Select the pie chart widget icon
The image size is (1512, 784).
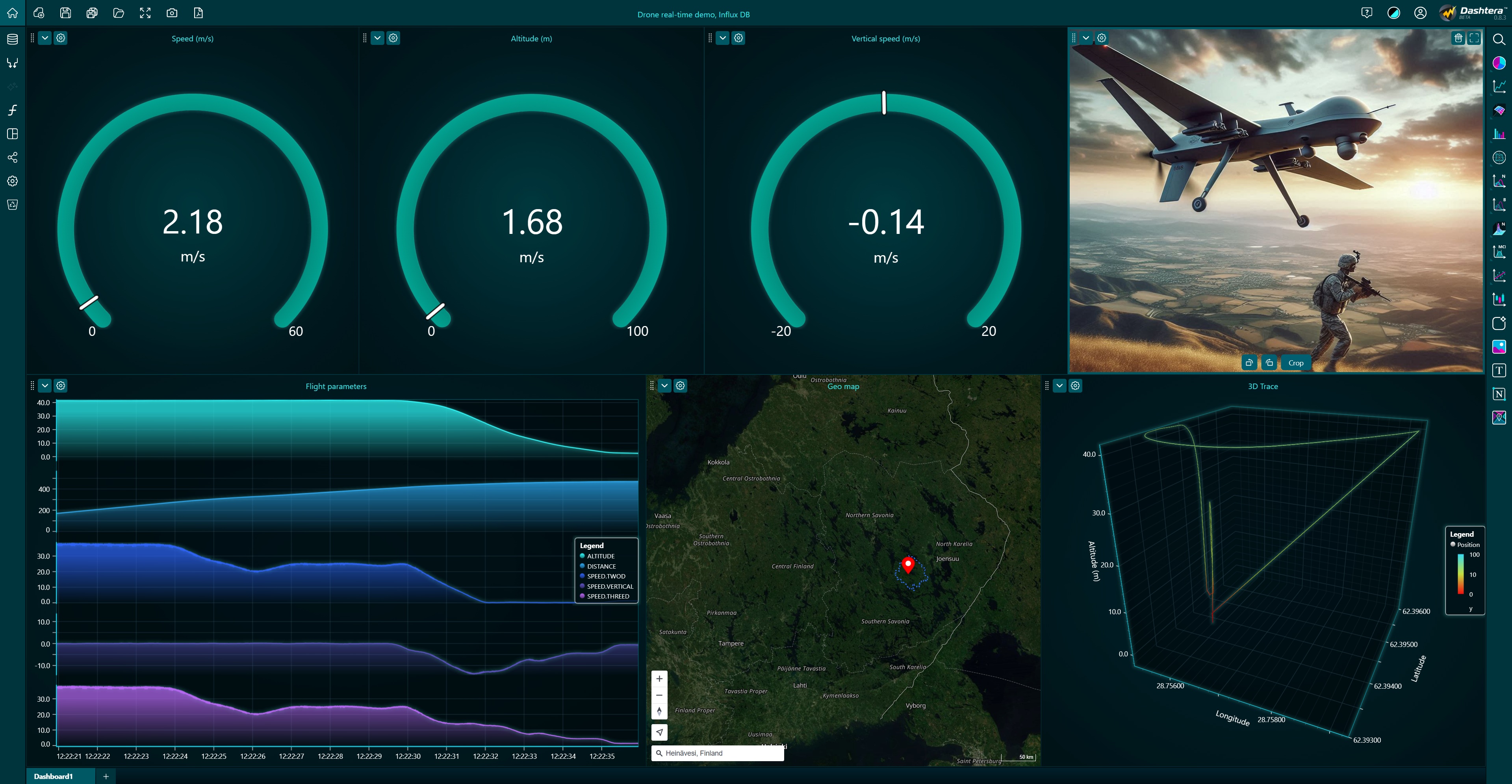(x=1499, y=63)
